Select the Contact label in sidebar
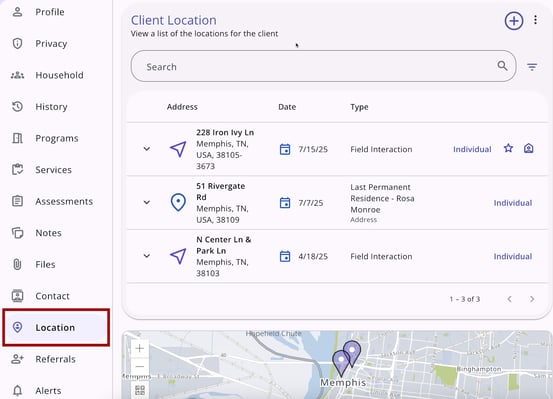Screen dimensions: 553x399 52,296
